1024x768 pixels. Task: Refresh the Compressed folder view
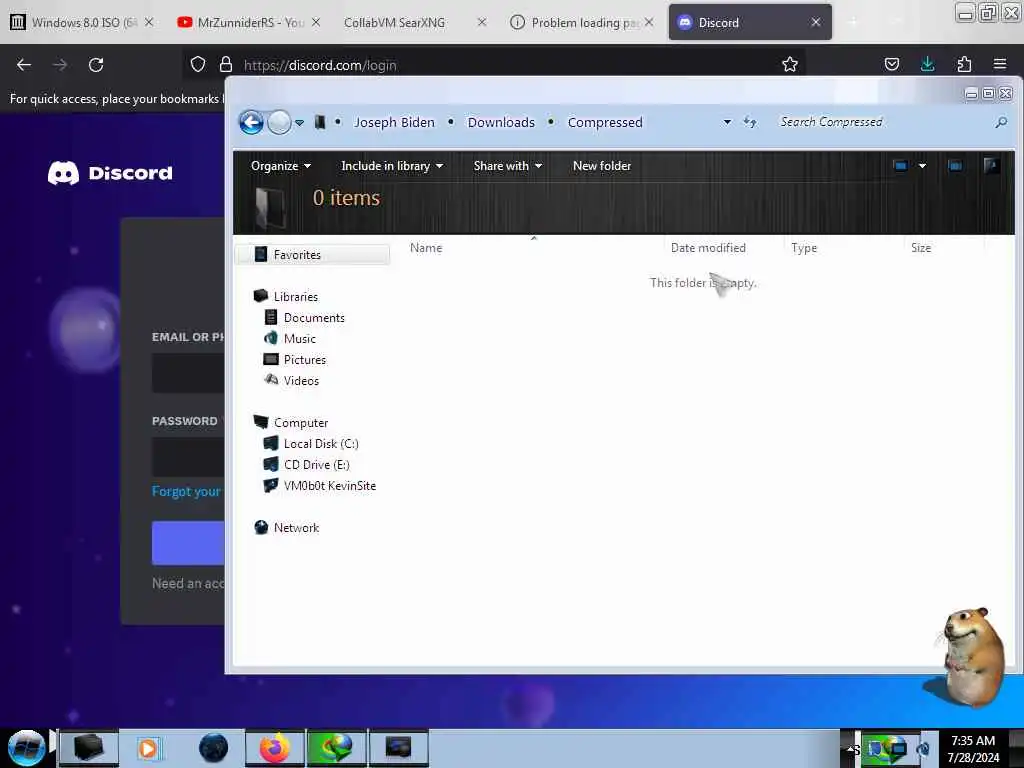[x=750, y=122]
